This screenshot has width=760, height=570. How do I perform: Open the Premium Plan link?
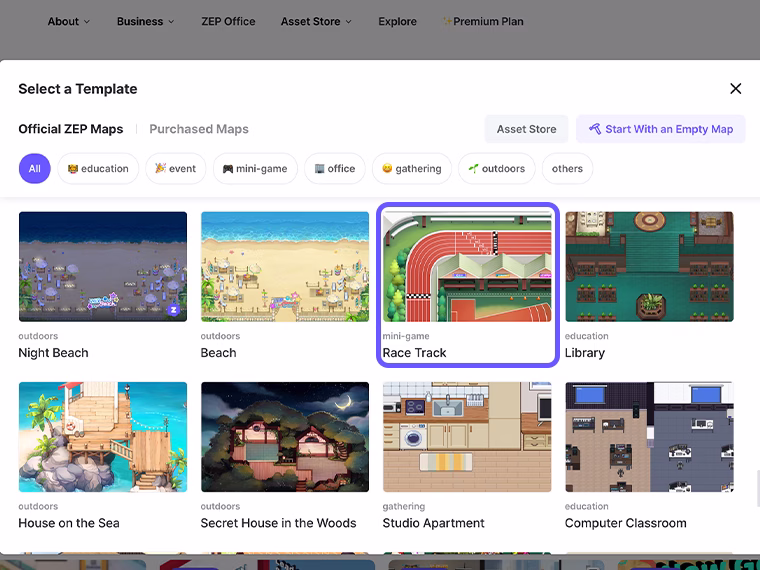[x=484, y=21]
